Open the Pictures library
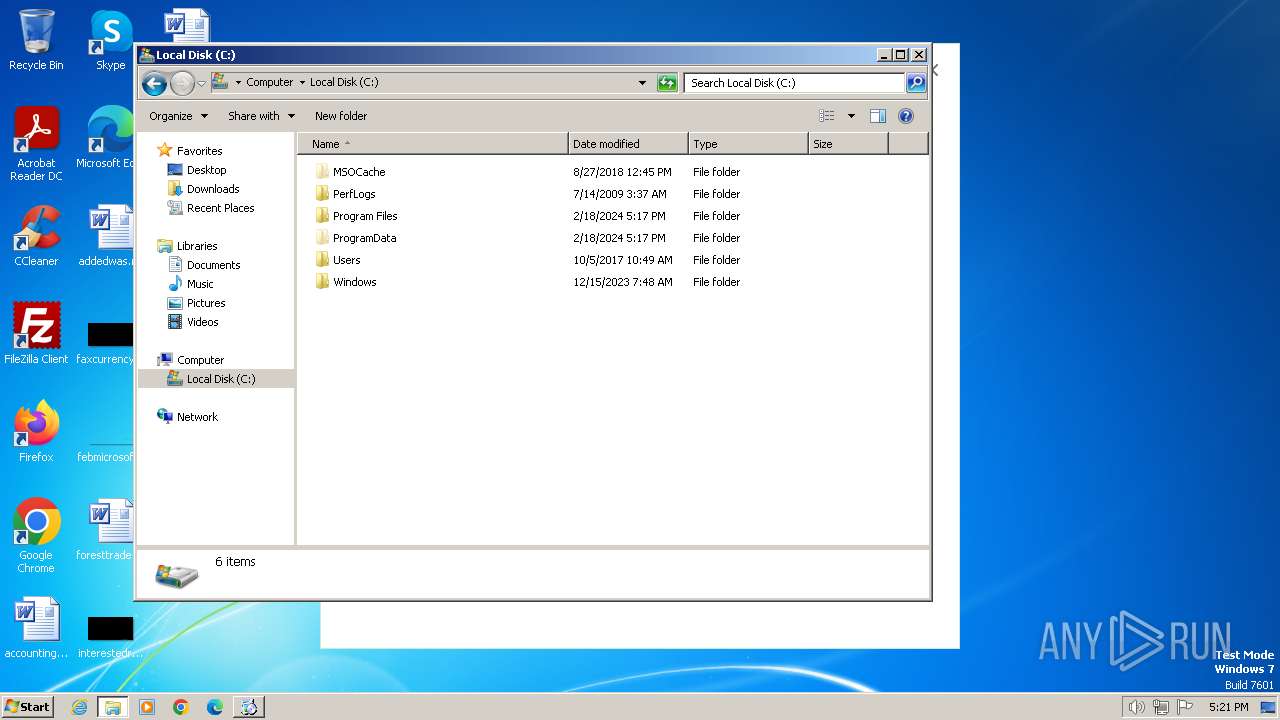 click(206, 303)
